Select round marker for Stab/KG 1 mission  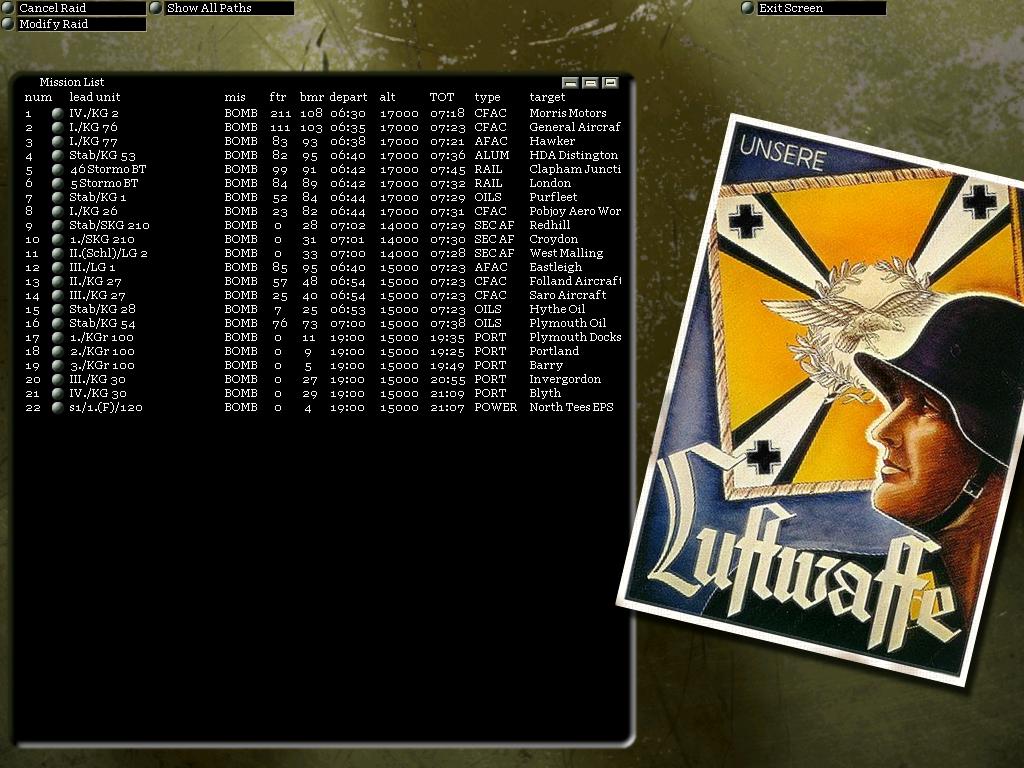click(x=57, y=197)
